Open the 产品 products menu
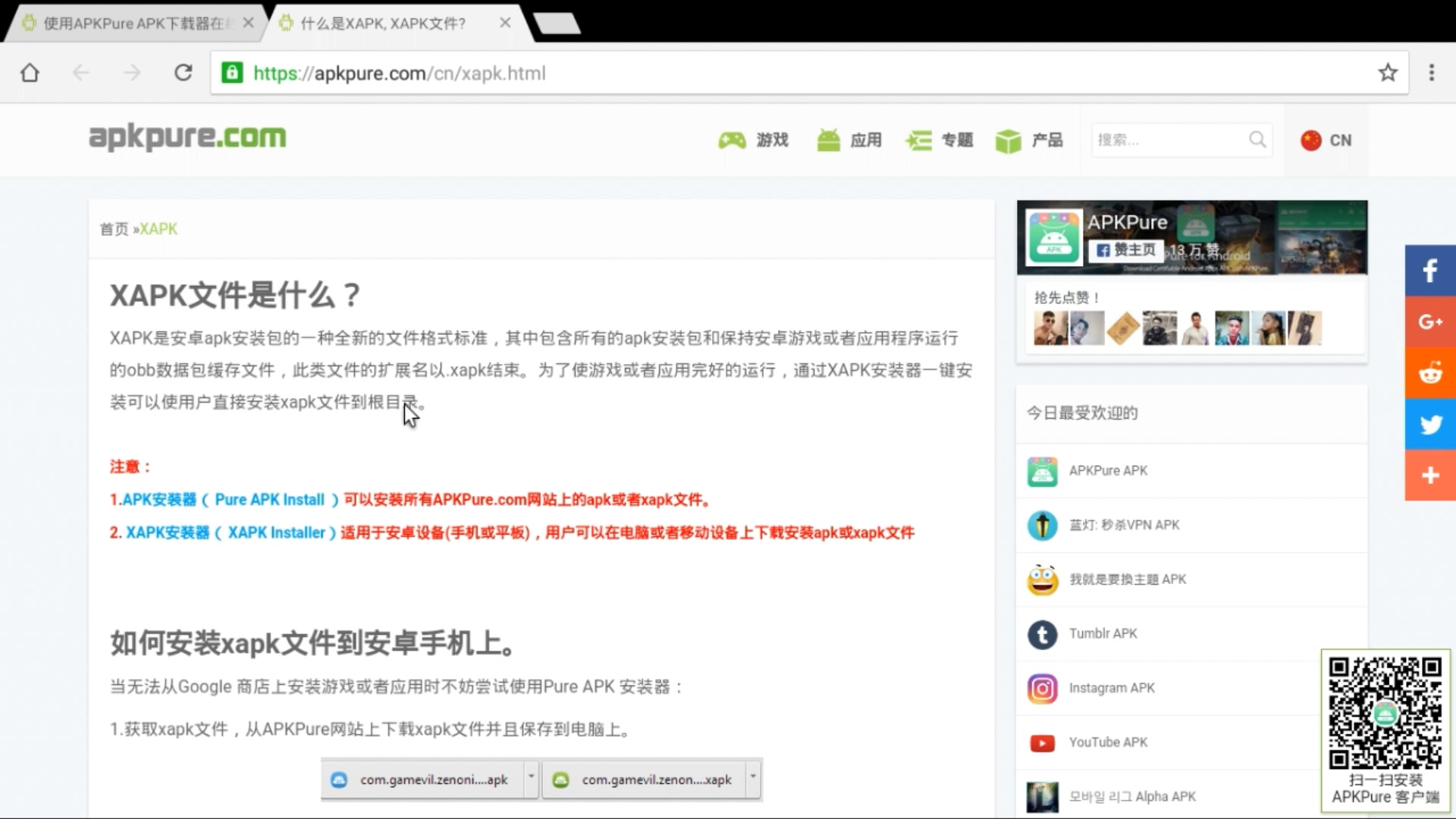Screen dimensions: 1456x819 (1029, 140)
